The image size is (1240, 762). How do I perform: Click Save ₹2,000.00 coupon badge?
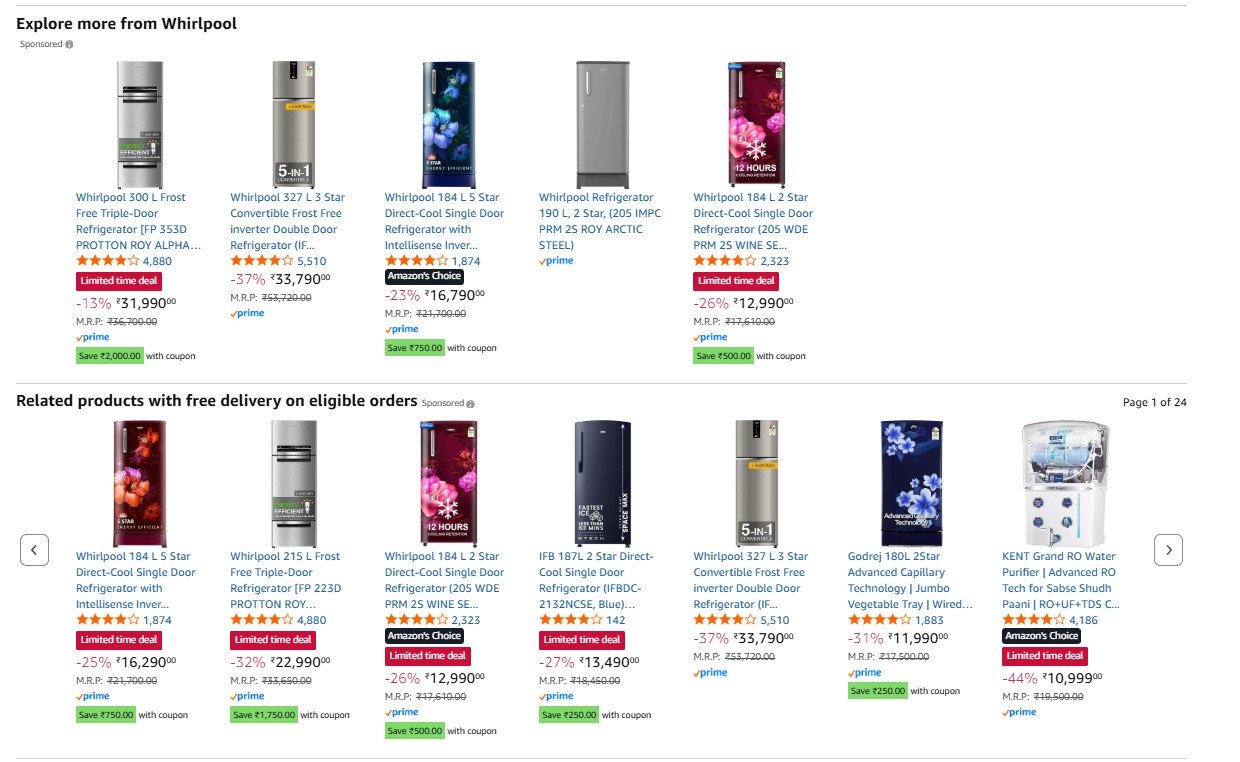point(110,355)
